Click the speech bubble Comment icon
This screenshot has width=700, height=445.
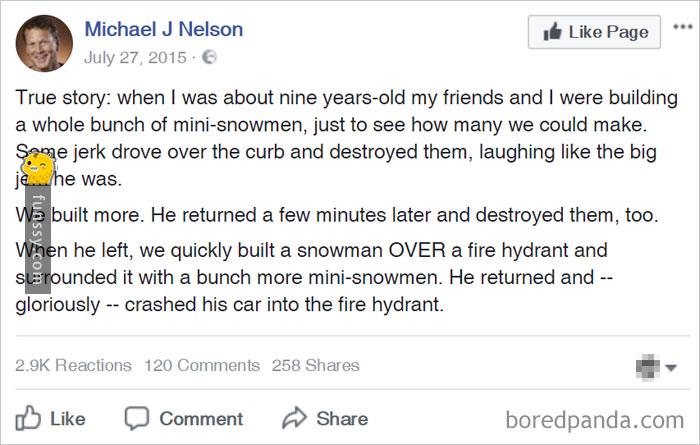coord(137,418)
